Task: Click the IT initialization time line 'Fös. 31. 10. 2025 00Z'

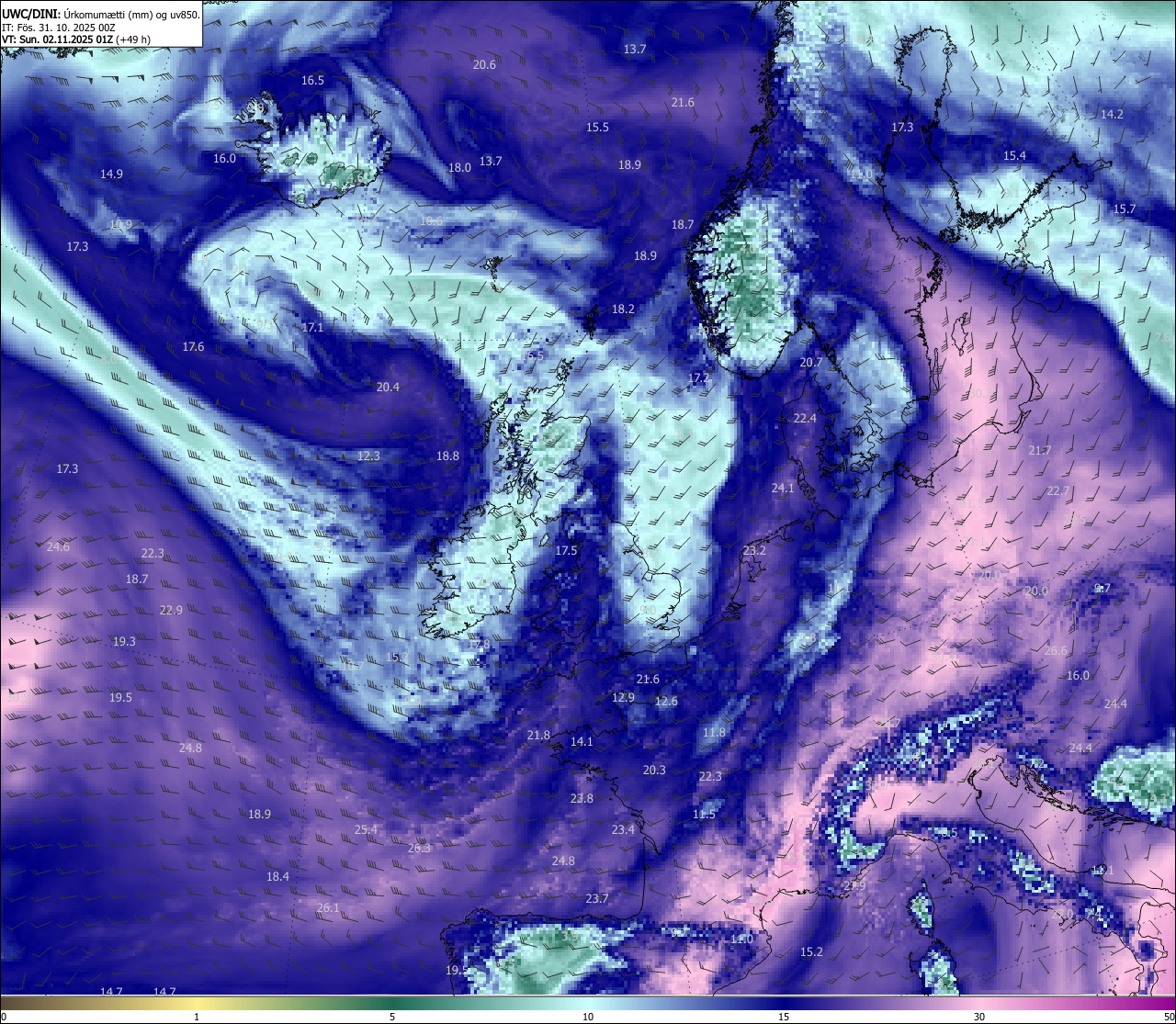Action: [66, 27]
